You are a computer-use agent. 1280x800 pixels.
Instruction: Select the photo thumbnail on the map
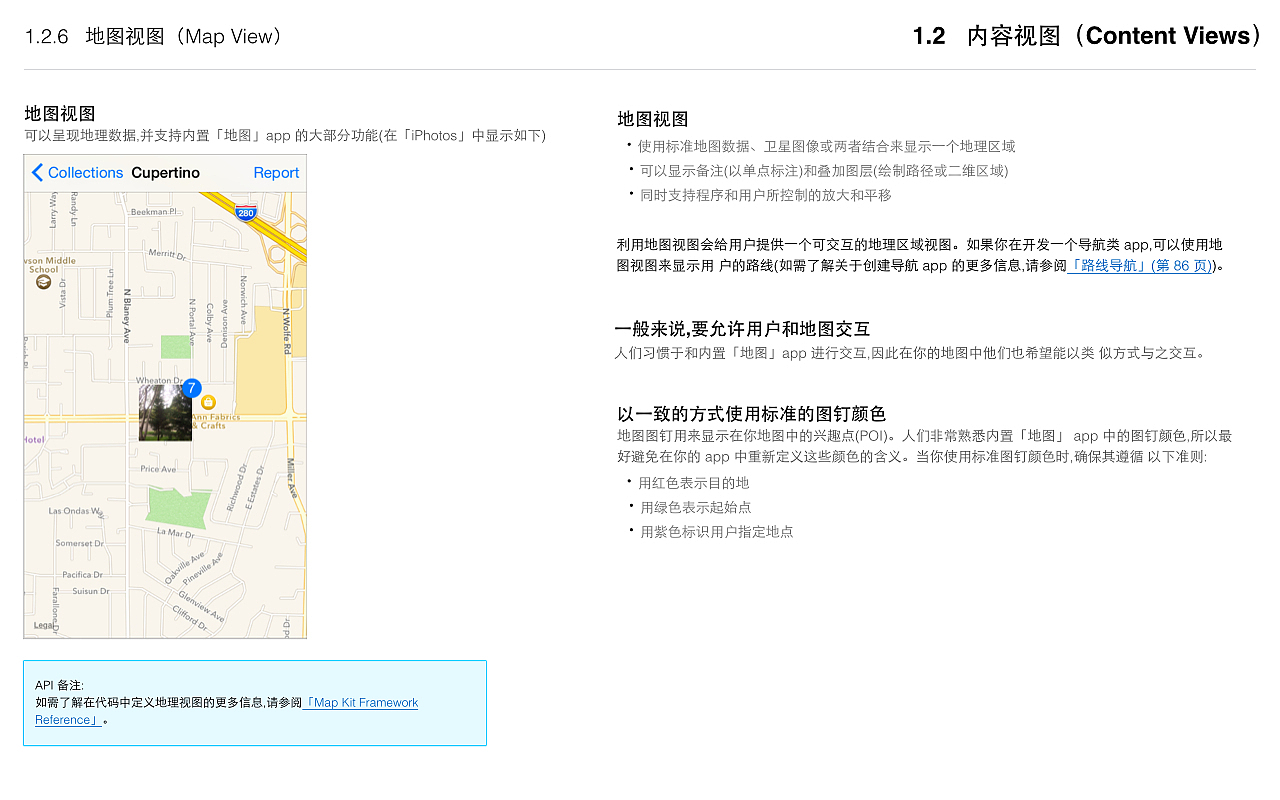click(165, 413)
